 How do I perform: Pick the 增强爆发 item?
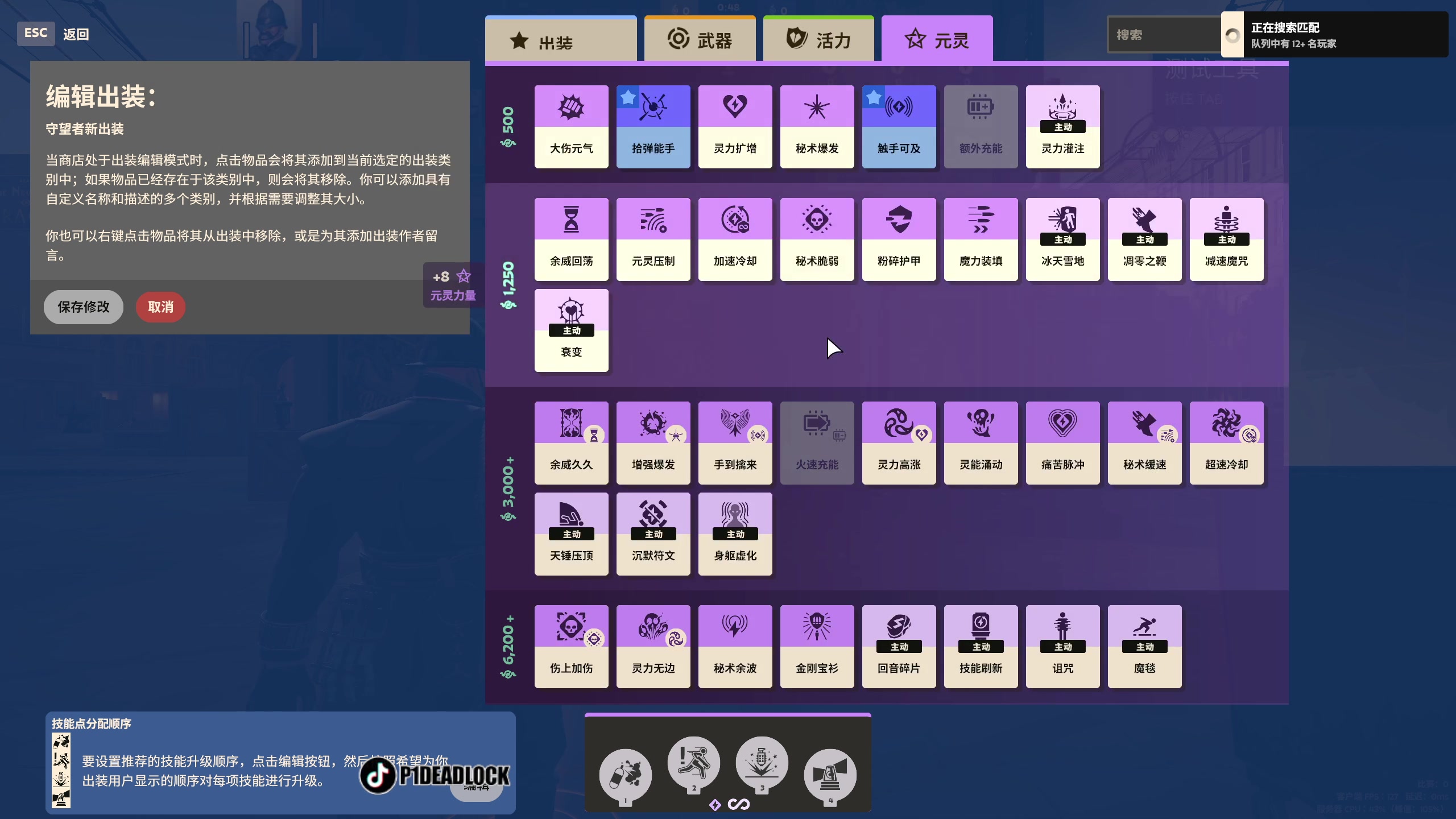point(653,442)
